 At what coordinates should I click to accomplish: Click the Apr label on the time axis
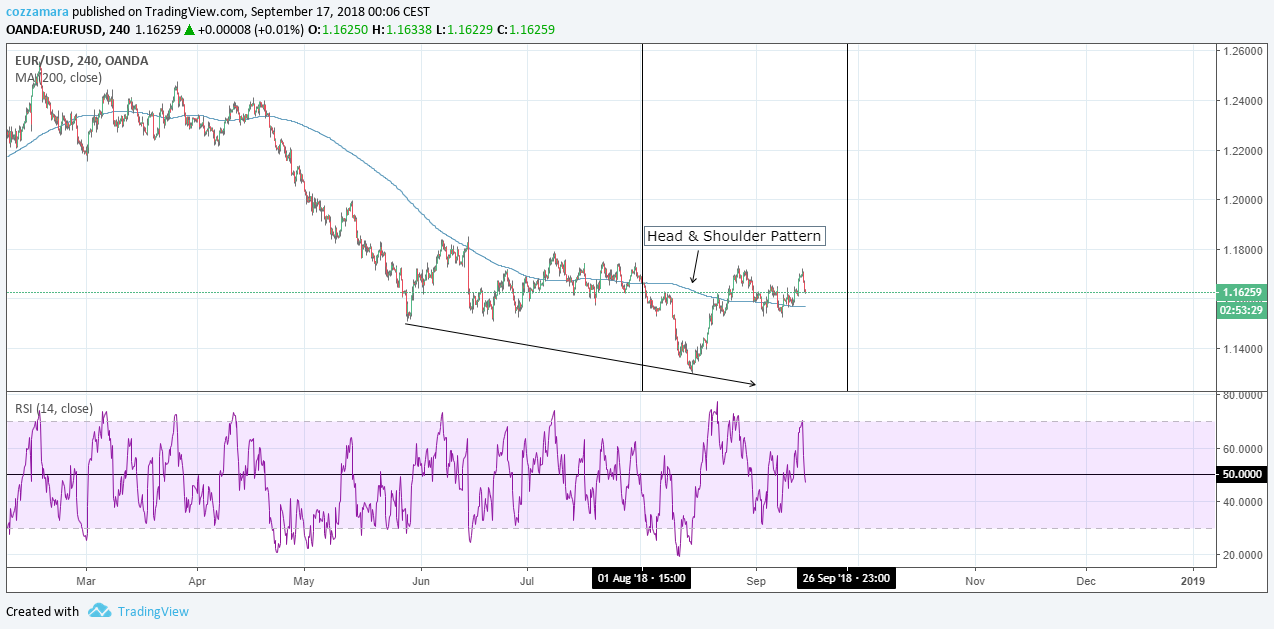click(197, 579)
